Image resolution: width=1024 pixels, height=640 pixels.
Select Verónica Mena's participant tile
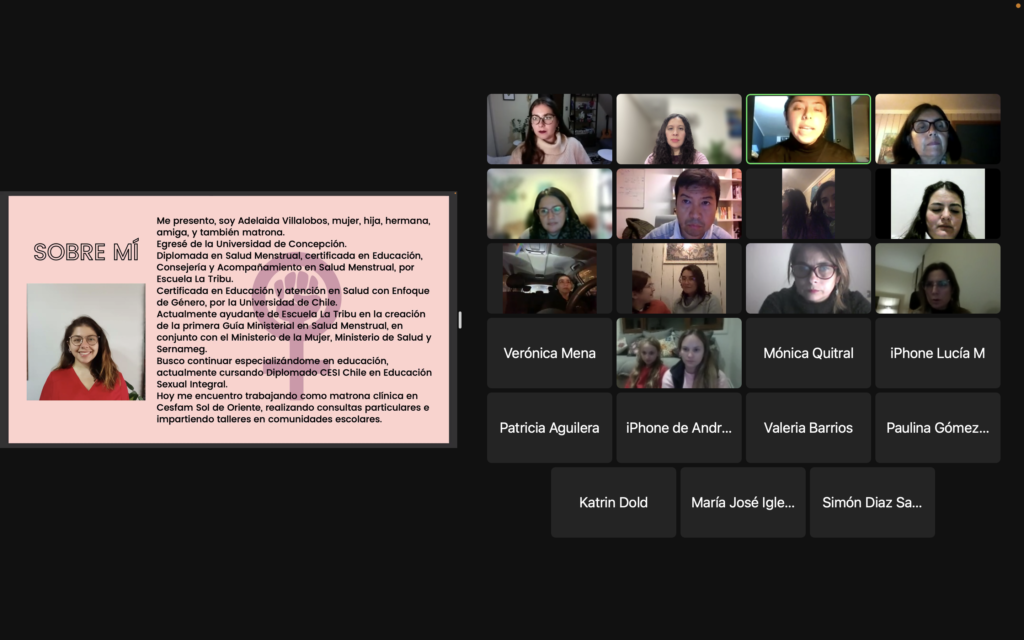pos(549,353)
